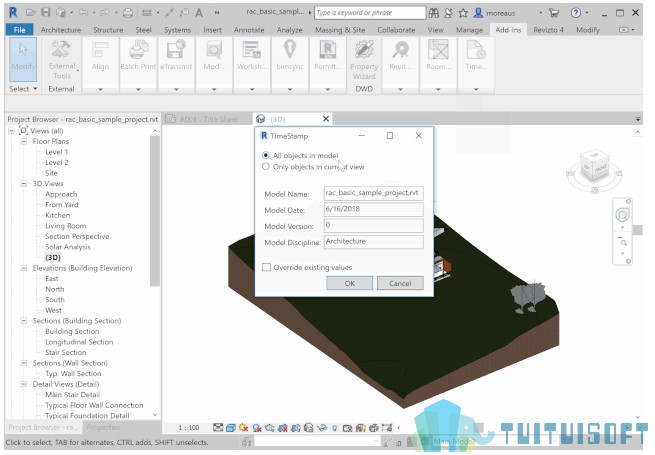
Task: Click the keyword search box
Action: click(x=370, y=13)
